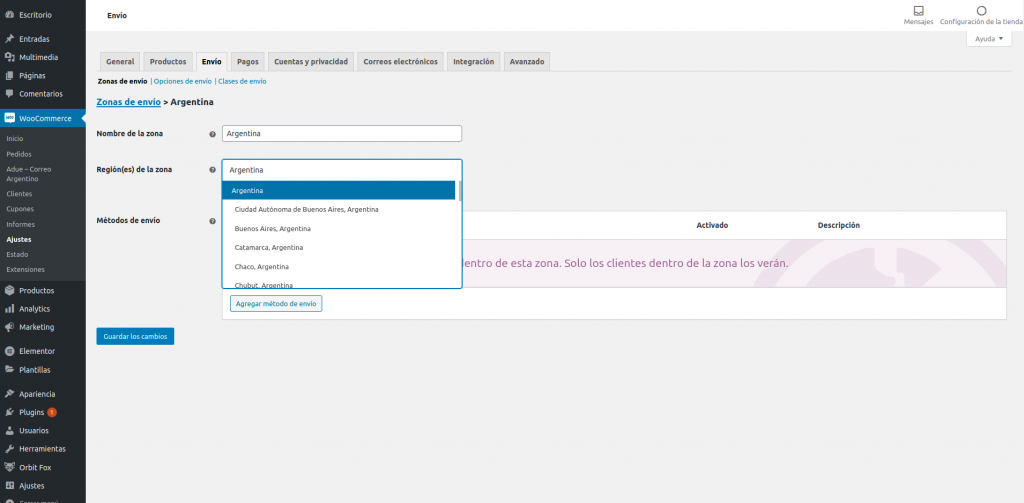Open the Clases de envío sub-link
Image resolution: width=1024 pixels, height=503 pixels.
242,82
